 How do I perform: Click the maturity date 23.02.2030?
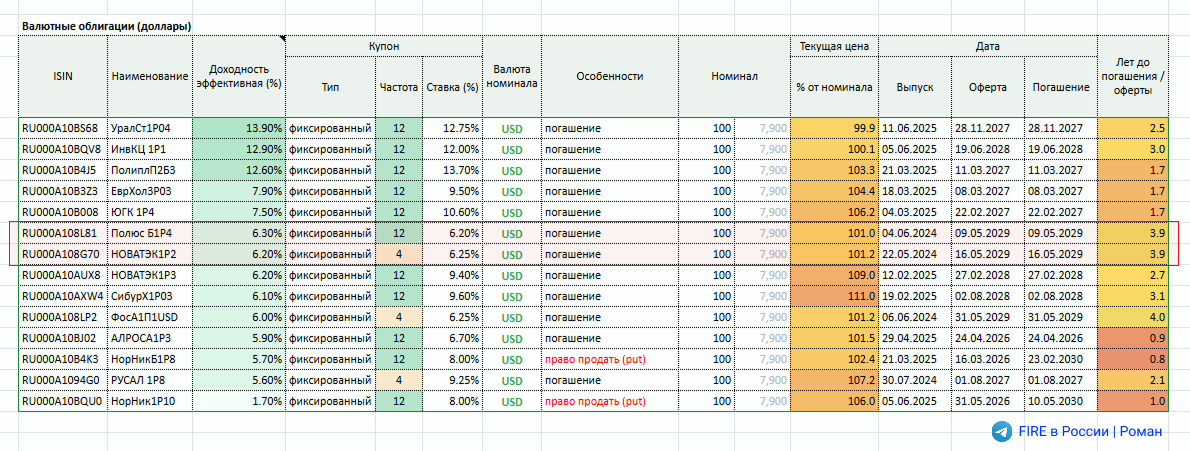click(1061, 359)
